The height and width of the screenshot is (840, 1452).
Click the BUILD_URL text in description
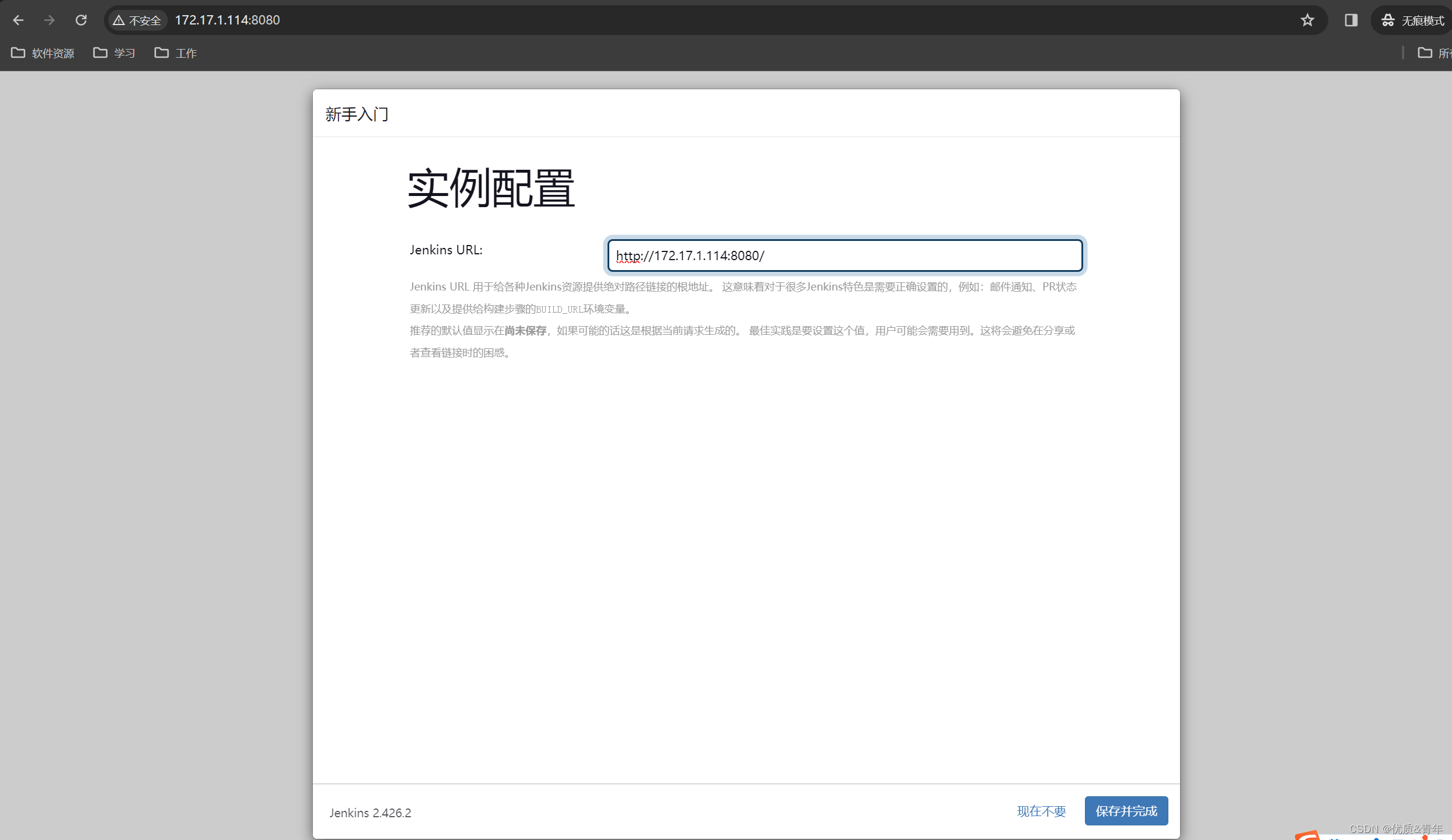559,309
